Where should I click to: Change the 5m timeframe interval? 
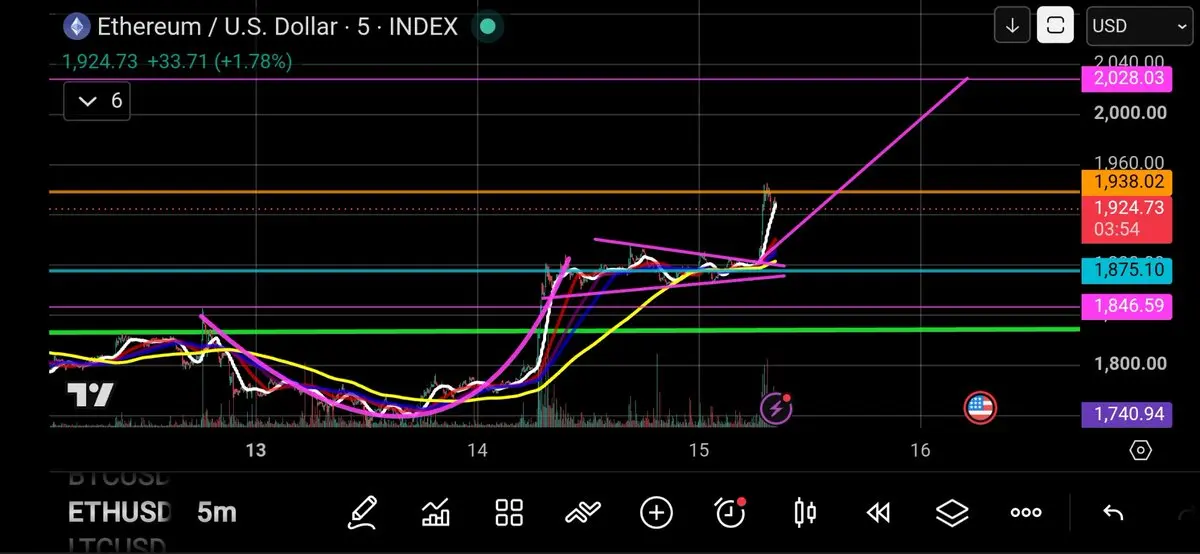(217, 513)
